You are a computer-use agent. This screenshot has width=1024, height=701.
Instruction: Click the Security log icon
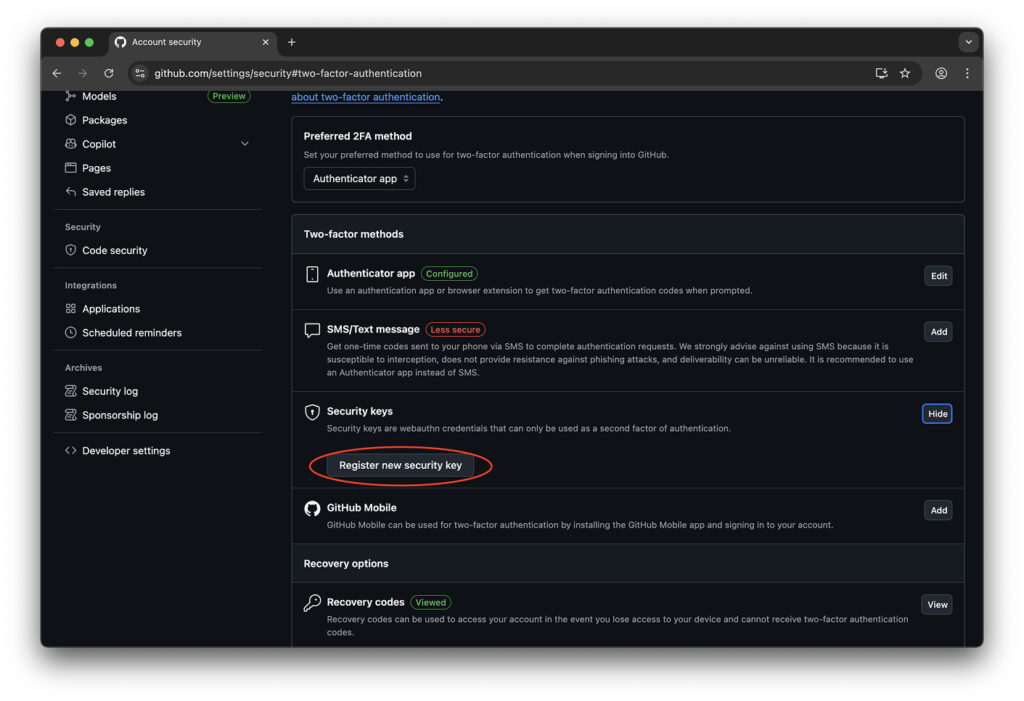[x=71, y=391]
